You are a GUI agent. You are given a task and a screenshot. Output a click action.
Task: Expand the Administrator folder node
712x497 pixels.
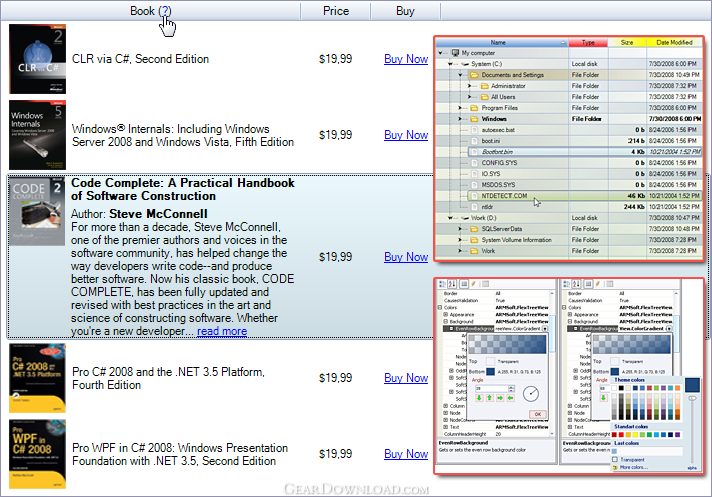click(470, 86)
